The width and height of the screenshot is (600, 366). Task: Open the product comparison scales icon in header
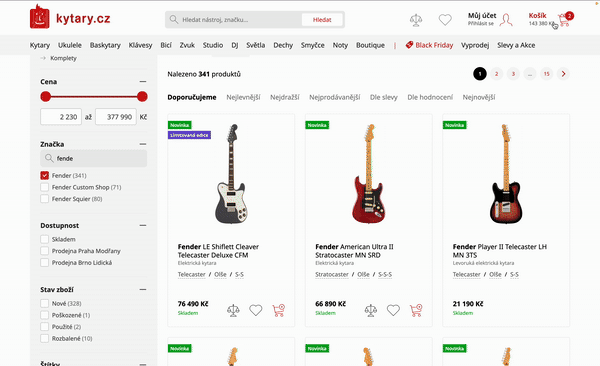416,20
